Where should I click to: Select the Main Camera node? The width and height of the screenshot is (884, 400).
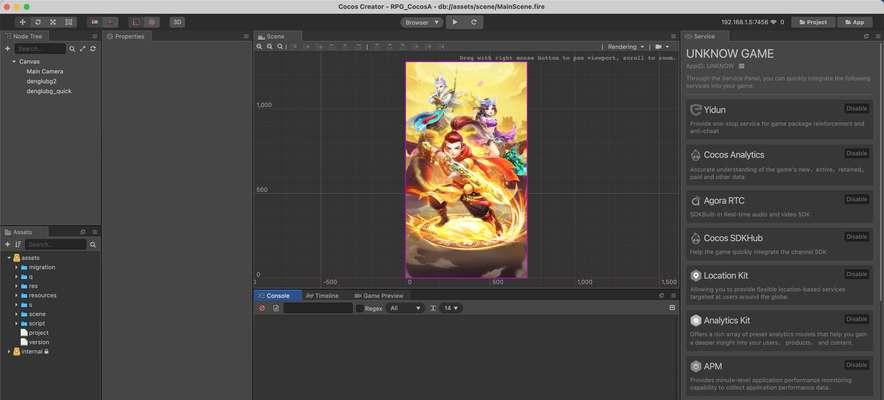pos(45,72)
